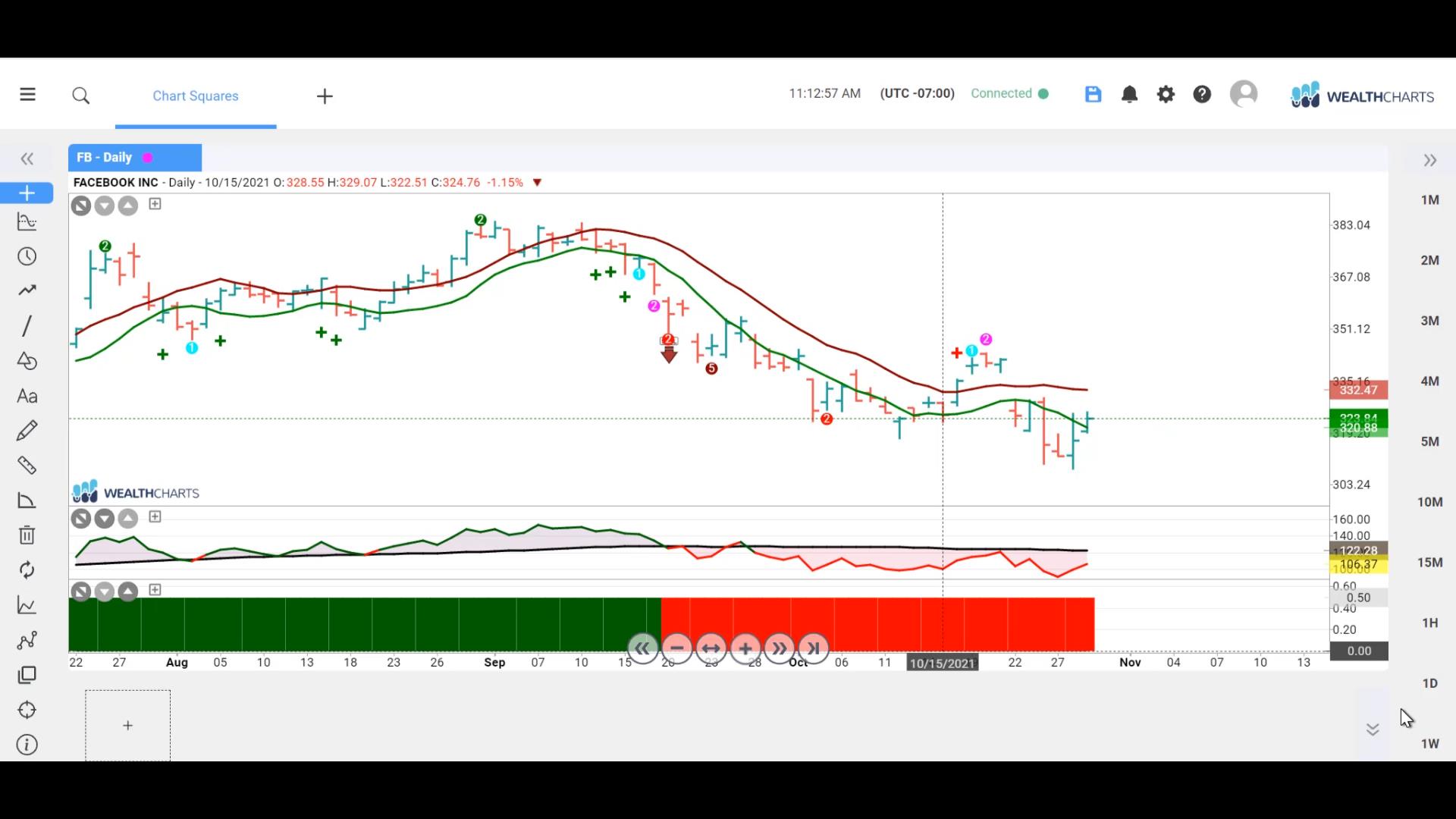Open the copy layers icon

coord(27,675)
